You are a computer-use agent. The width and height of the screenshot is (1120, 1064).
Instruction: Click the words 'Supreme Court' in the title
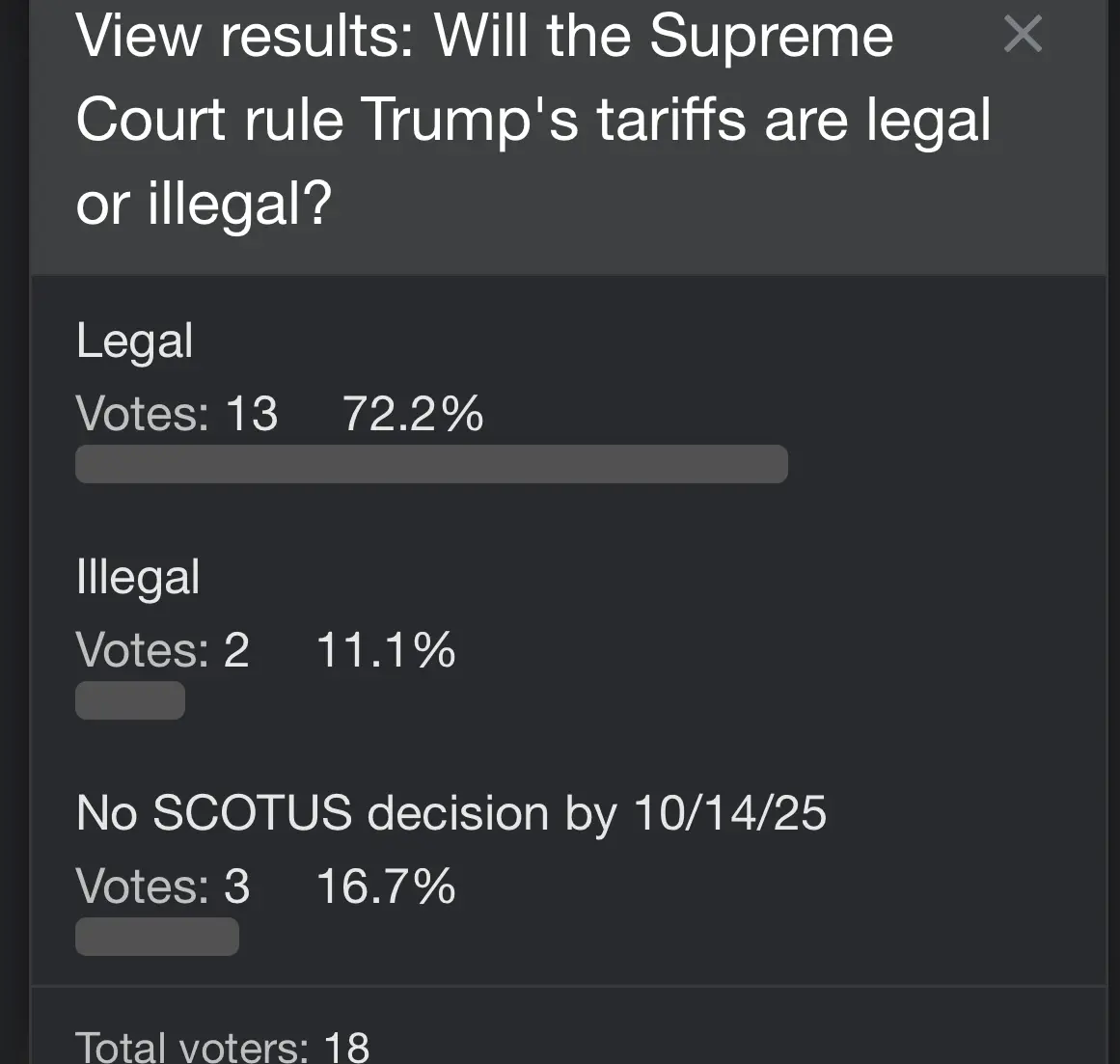(x=770, y=39)
